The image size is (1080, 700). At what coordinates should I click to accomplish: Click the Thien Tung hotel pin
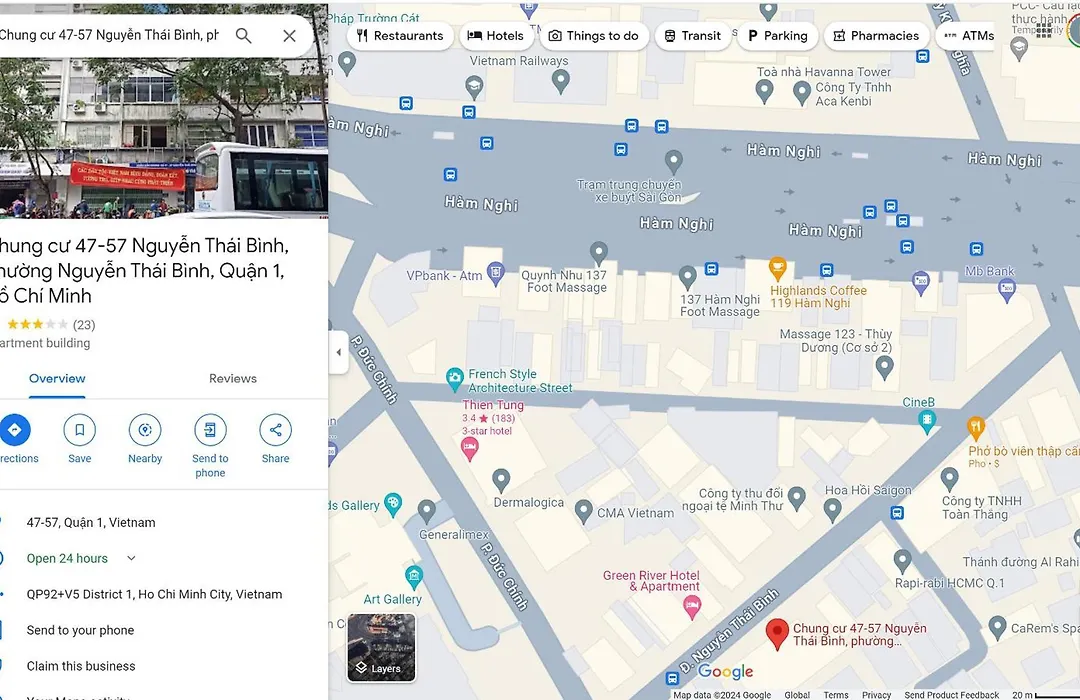tap(470, 449)
